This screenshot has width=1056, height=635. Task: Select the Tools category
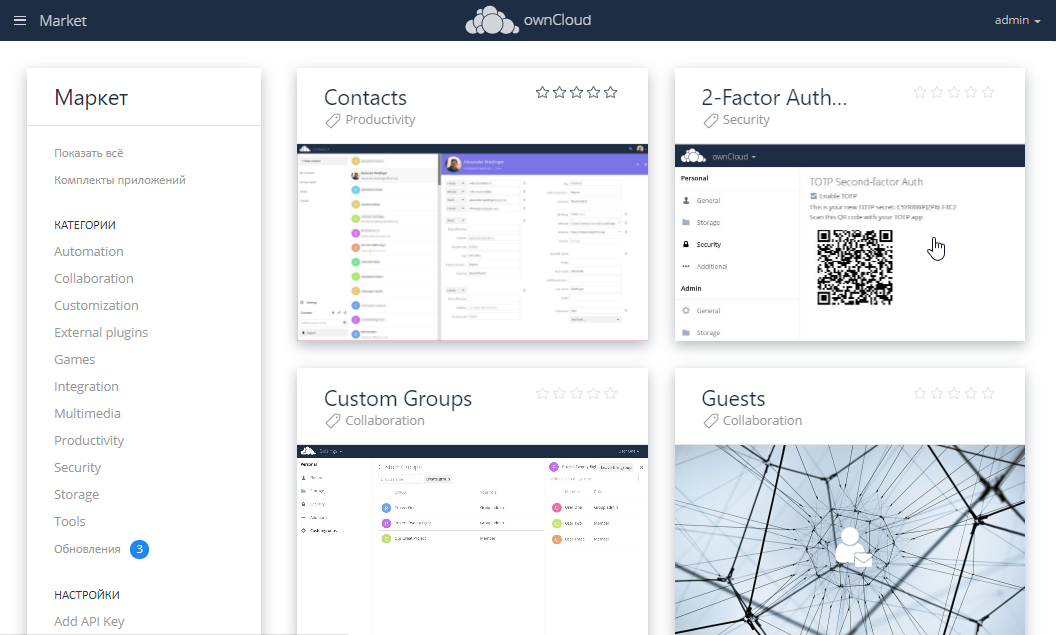tap(70, 521)
